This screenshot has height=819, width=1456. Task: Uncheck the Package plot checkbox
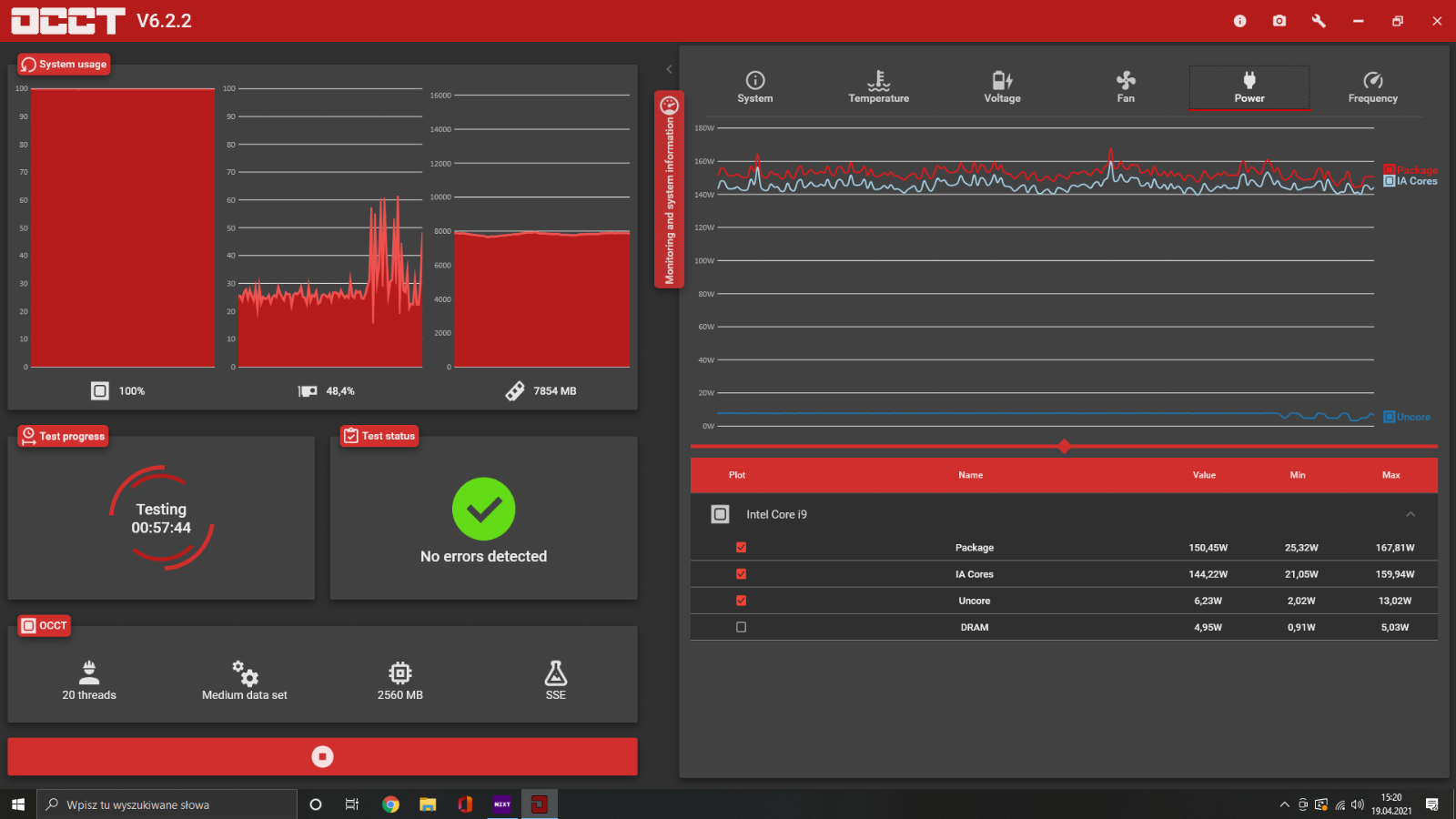point(741,547)
